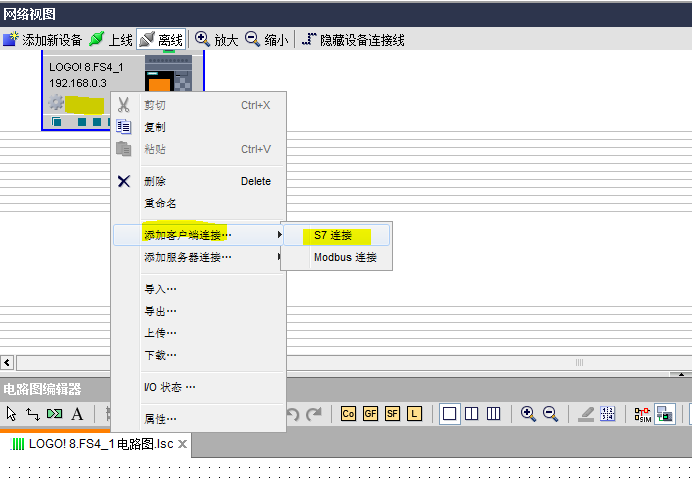Open the SF special functions list

[x=392, y=414]
